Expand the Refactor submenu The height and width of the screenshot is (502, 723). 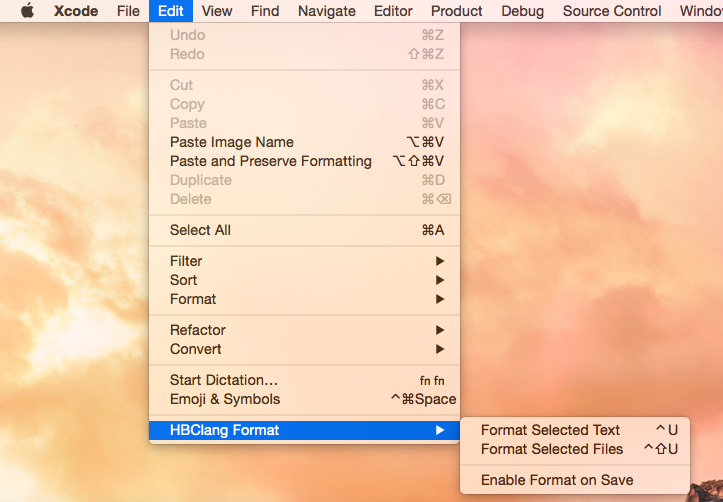point(304,330)
